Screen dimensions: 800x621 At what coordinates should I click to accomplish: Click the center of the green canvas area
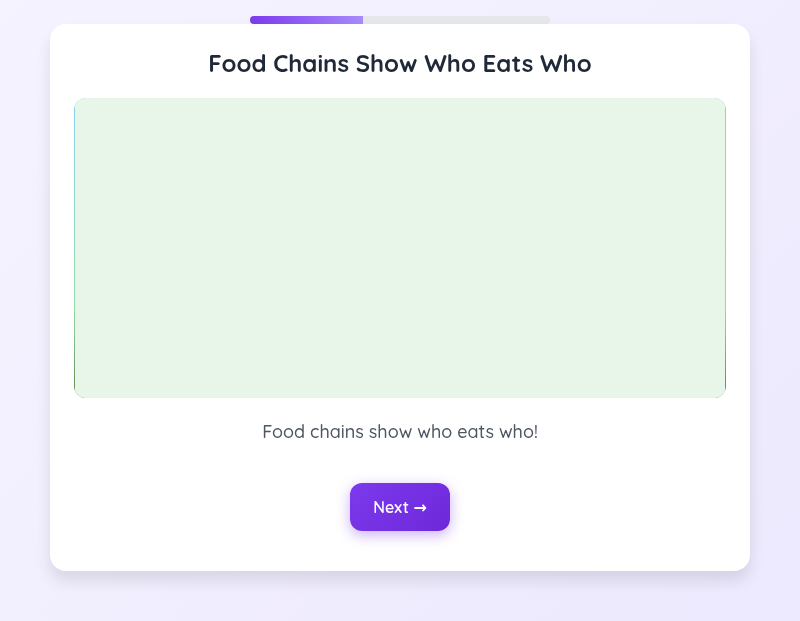point(400,248)
